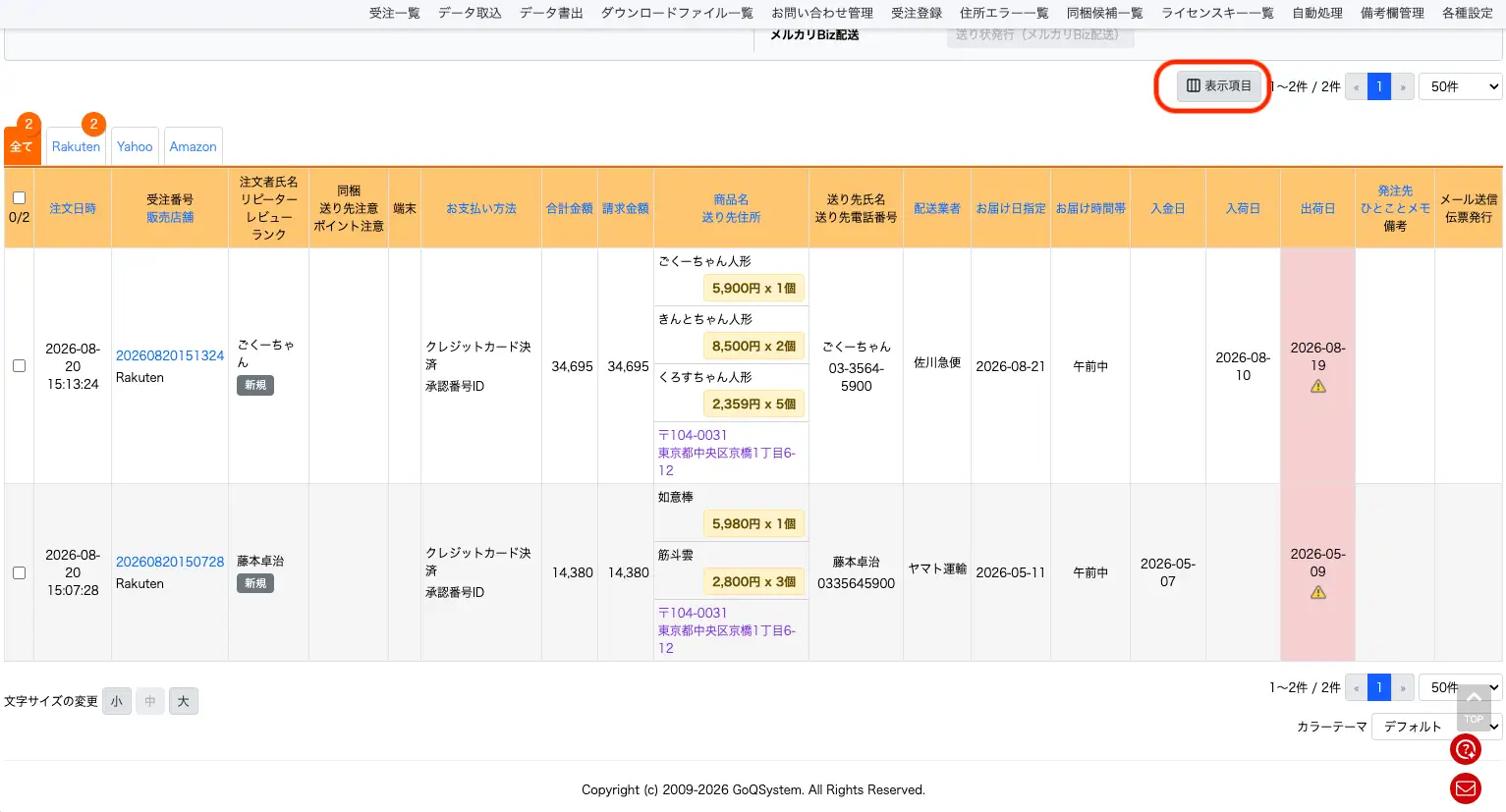Click the 表示項目 column settings button
The width and height of the screenshot is (1506, 812).
tap(1219, 86)
